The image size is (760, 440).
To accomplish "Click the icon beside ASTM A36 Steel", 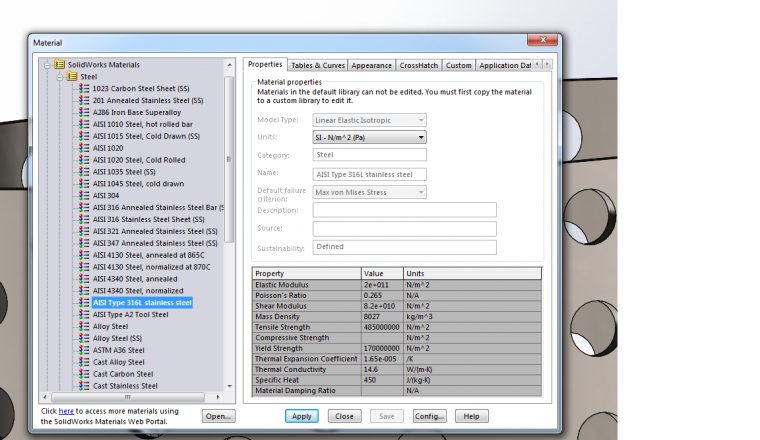I will coord(84,350).
